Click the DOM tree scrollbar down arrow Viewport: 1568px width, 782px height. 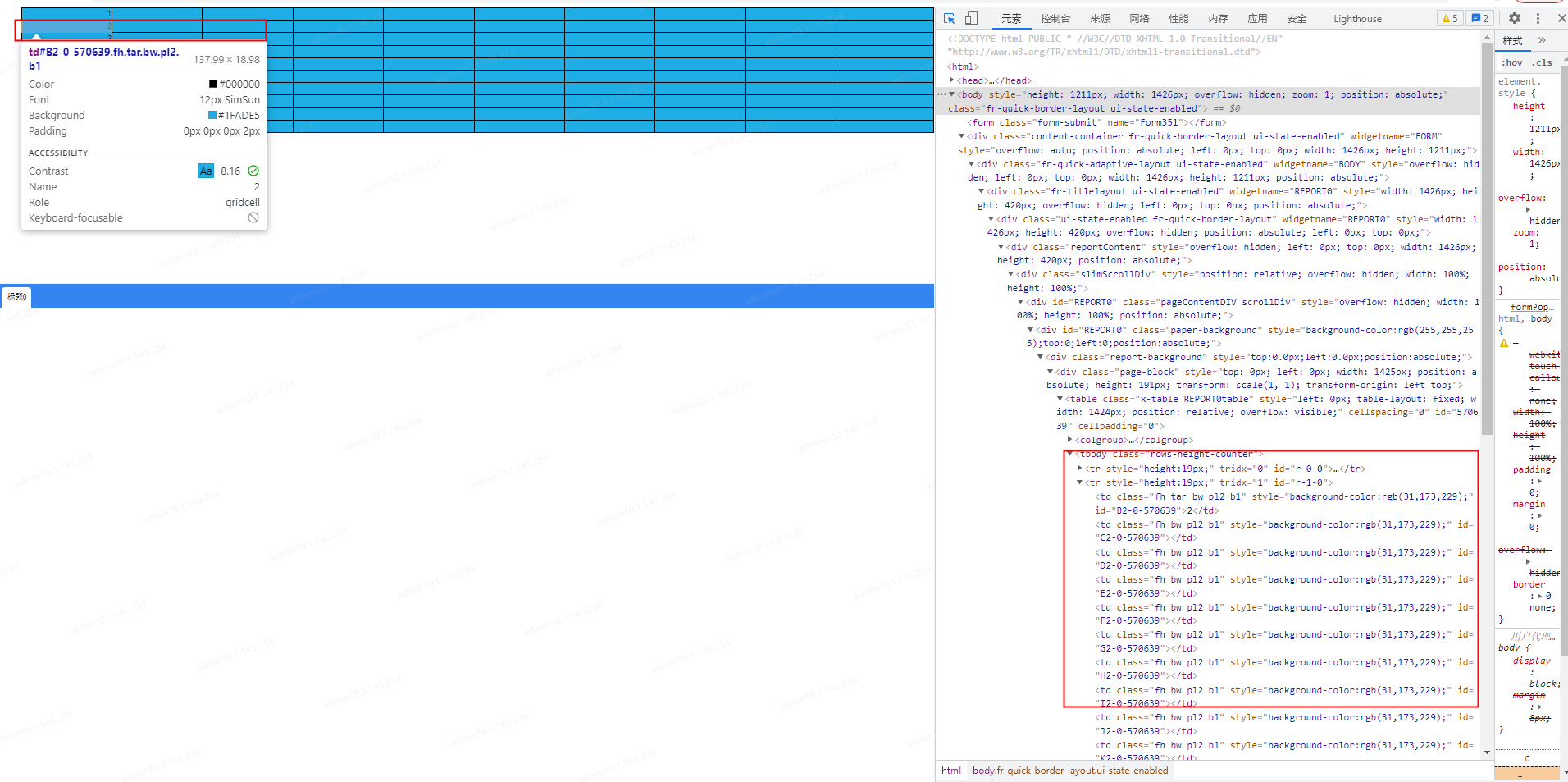point(1487,752)
